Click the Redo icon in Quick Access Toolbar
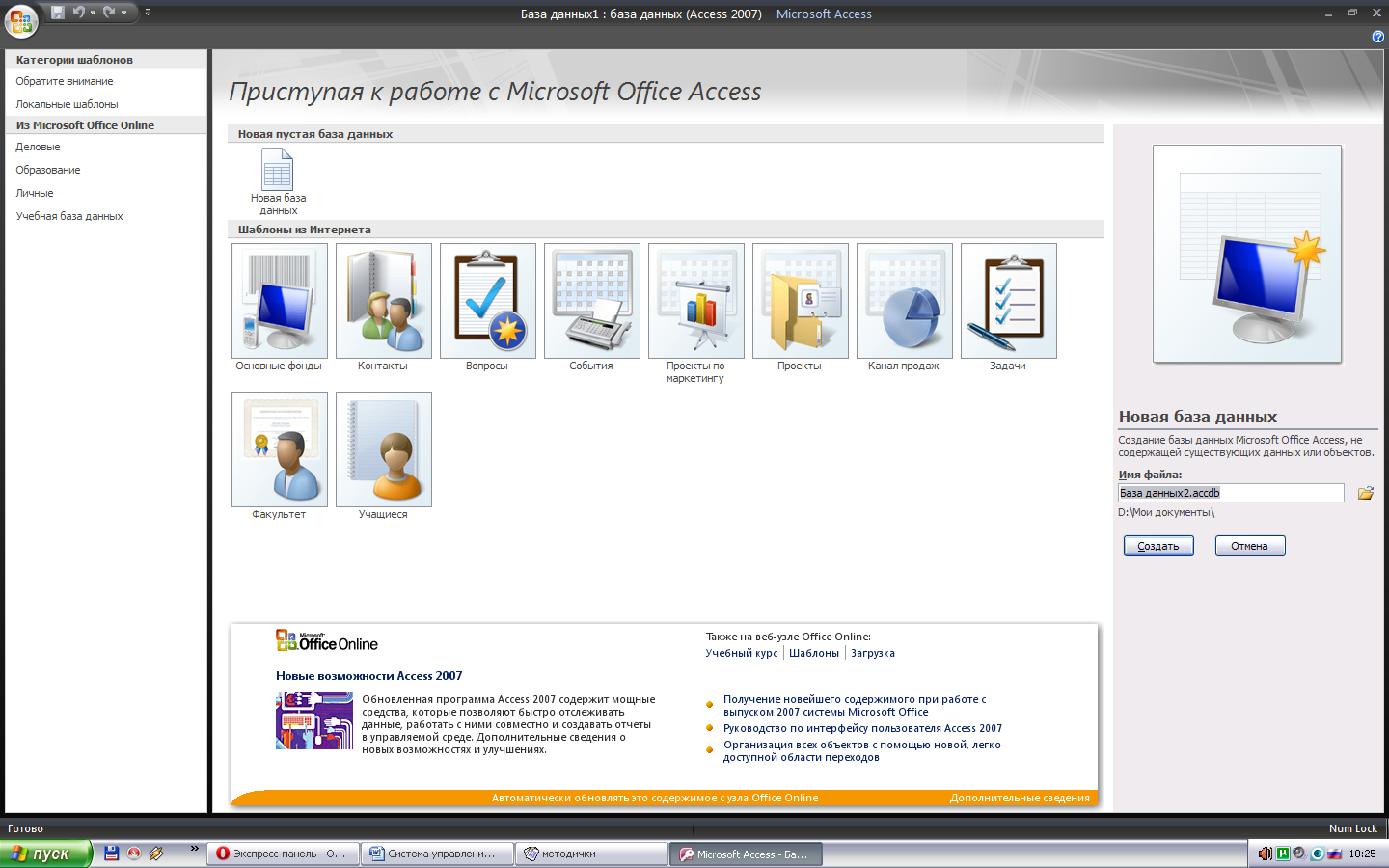 (x=109, y=13)
